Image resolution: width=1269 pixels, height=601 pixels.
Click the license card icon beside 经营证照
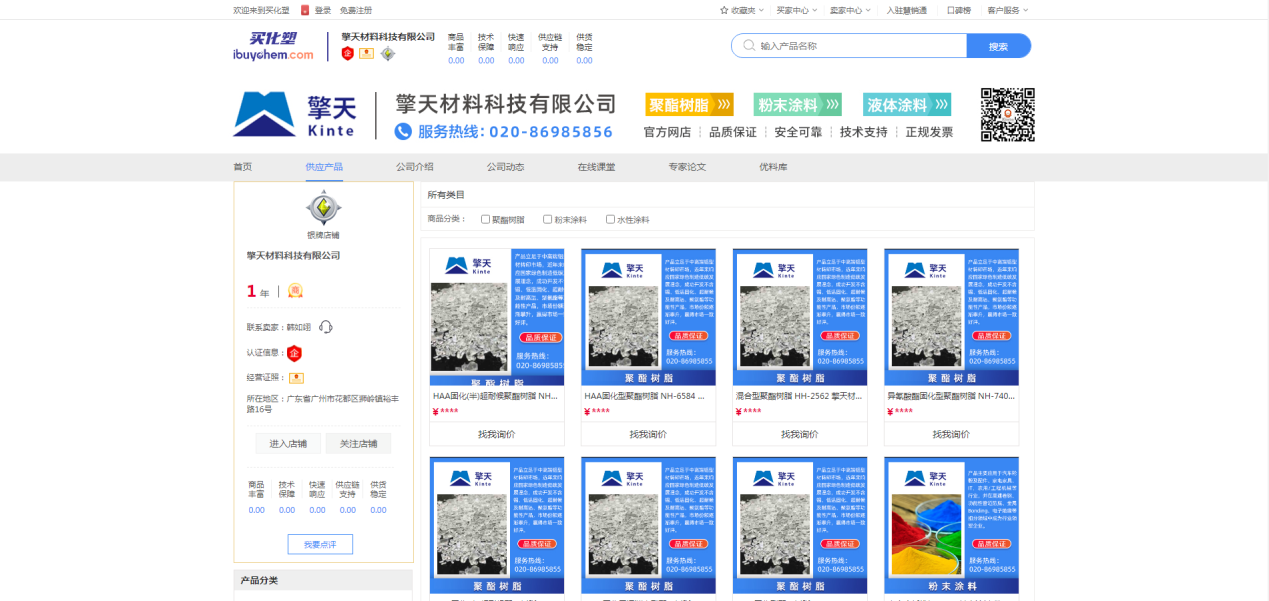coord(296,378)
